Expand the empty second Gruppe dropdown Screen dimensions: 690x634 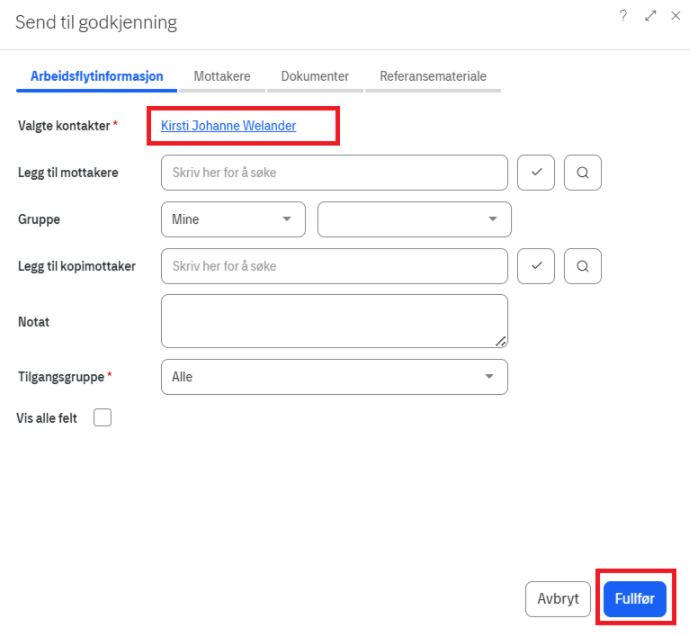tap(414, 219)
